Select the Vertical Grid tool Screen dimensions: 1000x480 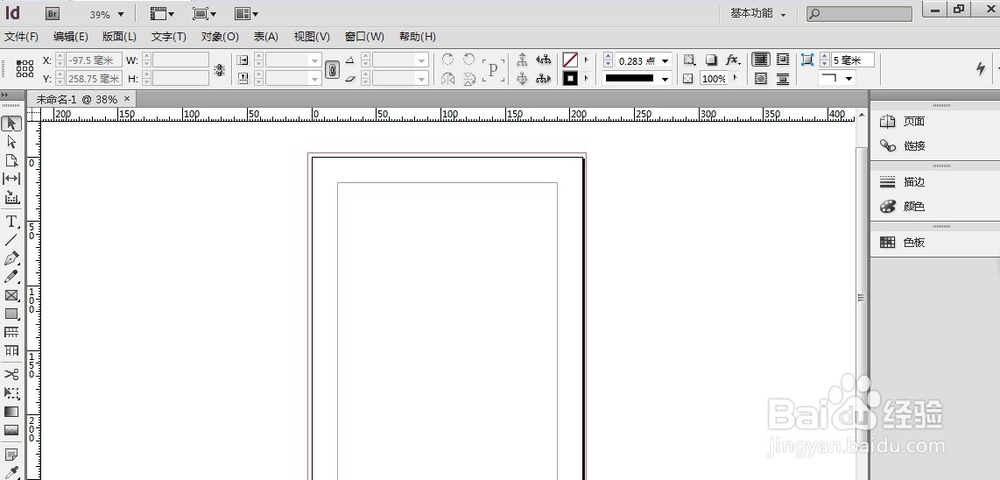[11, 351]
